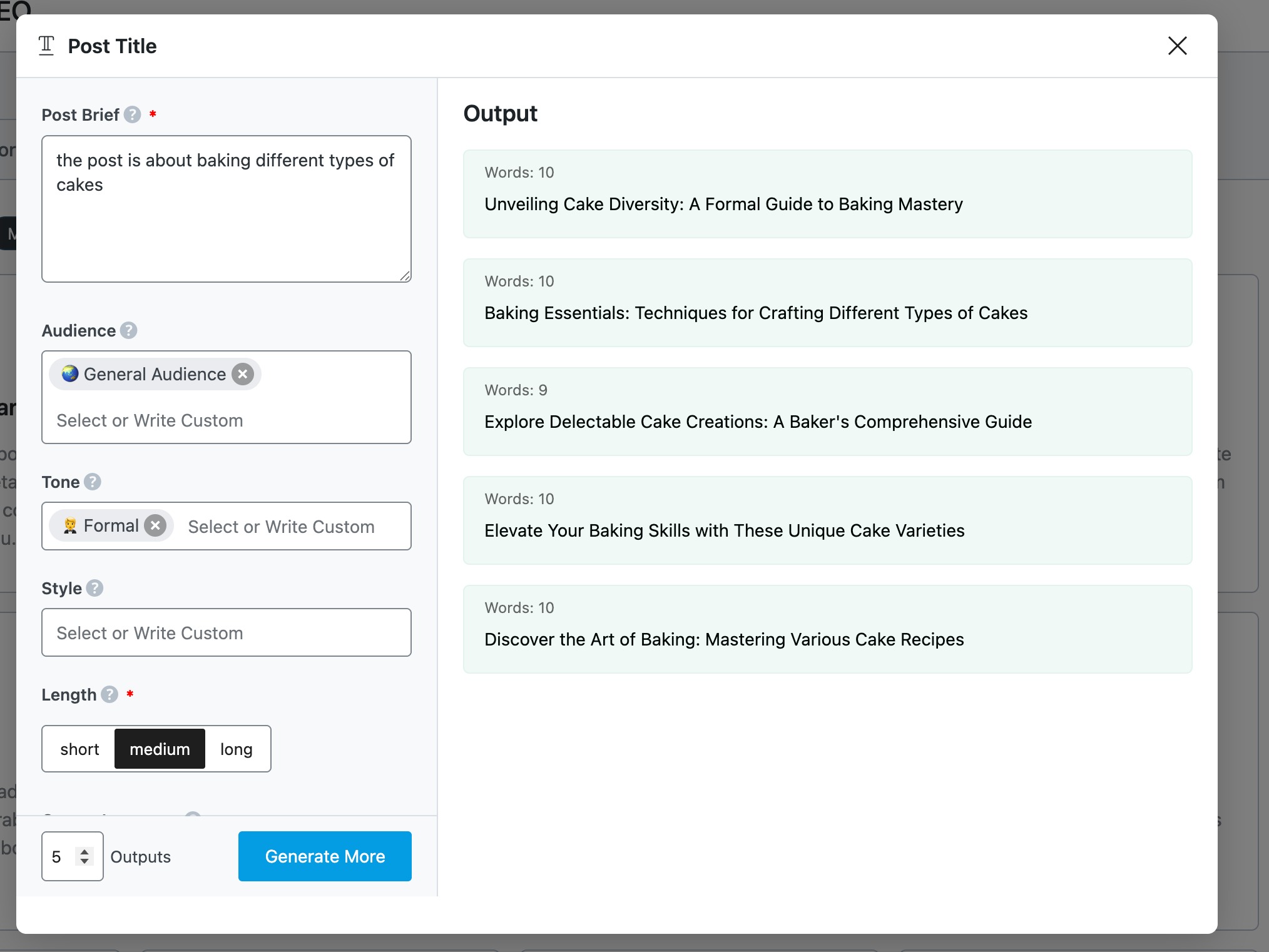1269x952 pixels.
Task: Click the Style help question-mark icon
Action: [x=94, y=588]
